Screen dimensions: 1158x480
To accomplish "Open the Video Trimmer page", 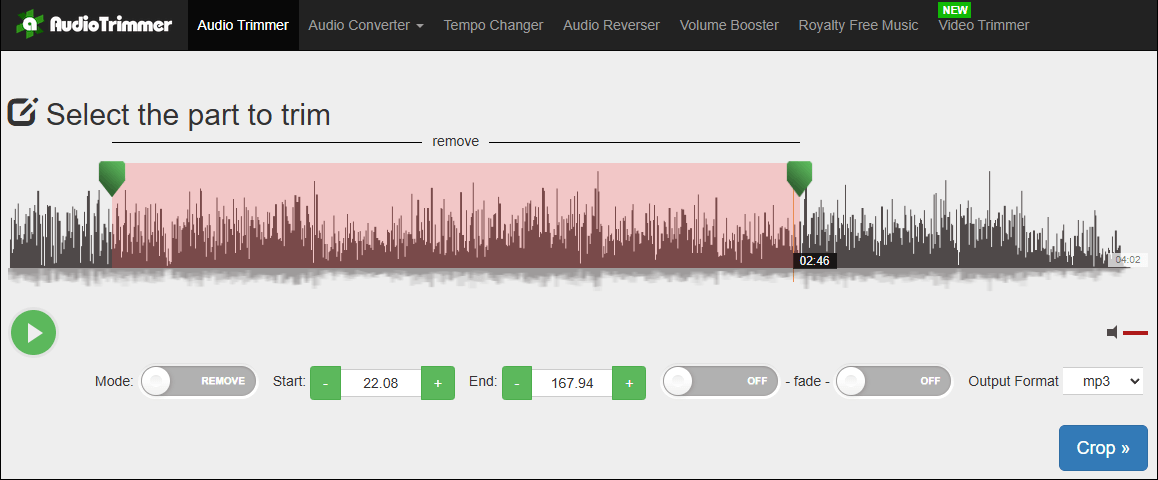I will point(983,25).
